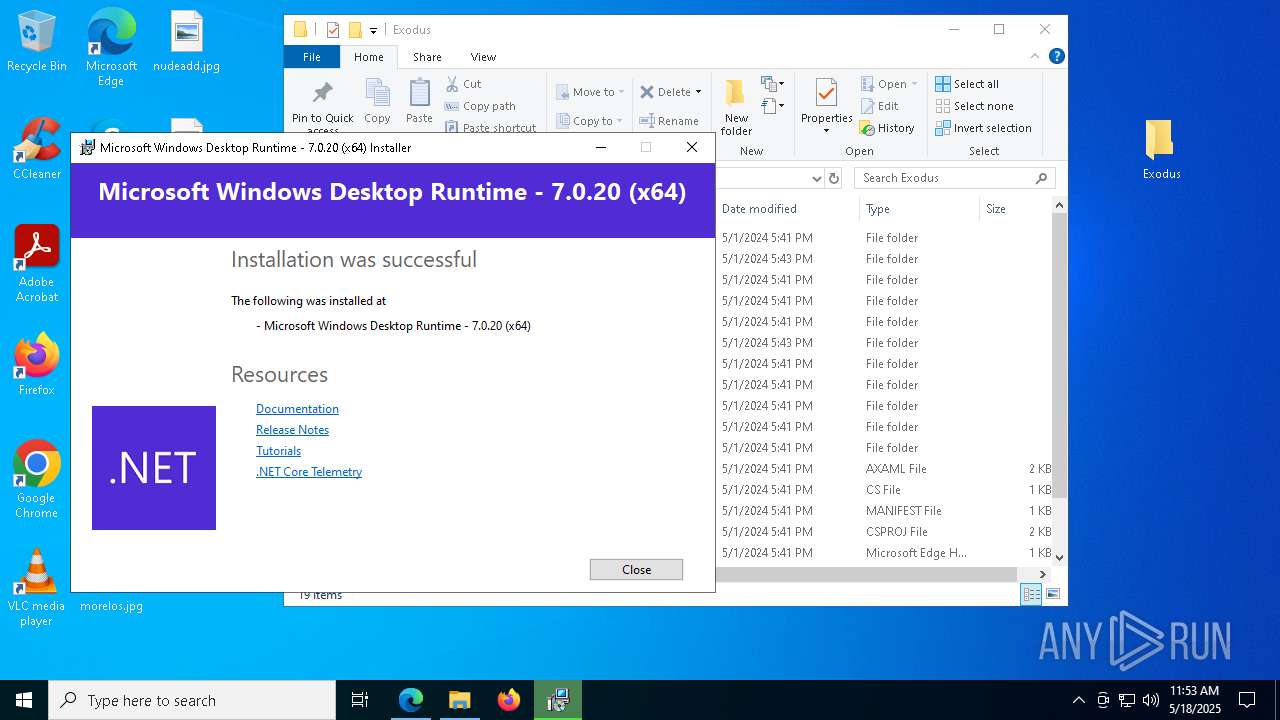1280x720 pixels.
Task: Create a New folder from the ribbon
Action: 736,108
